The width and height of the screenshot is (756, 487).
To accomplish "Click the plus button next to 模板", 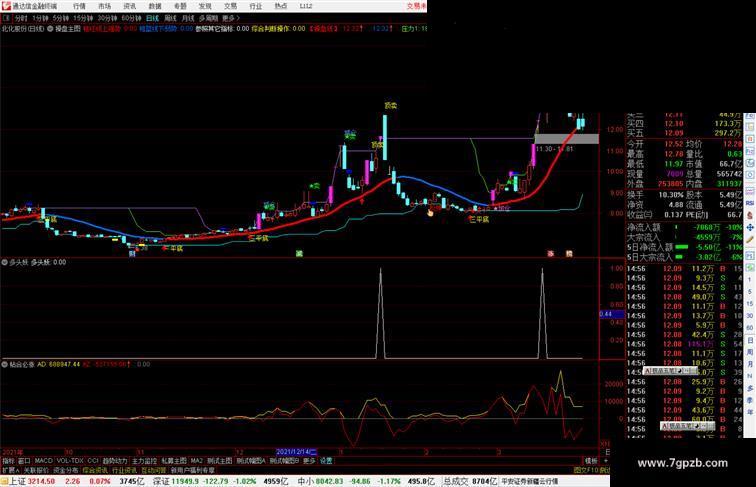I will point(606,461).
